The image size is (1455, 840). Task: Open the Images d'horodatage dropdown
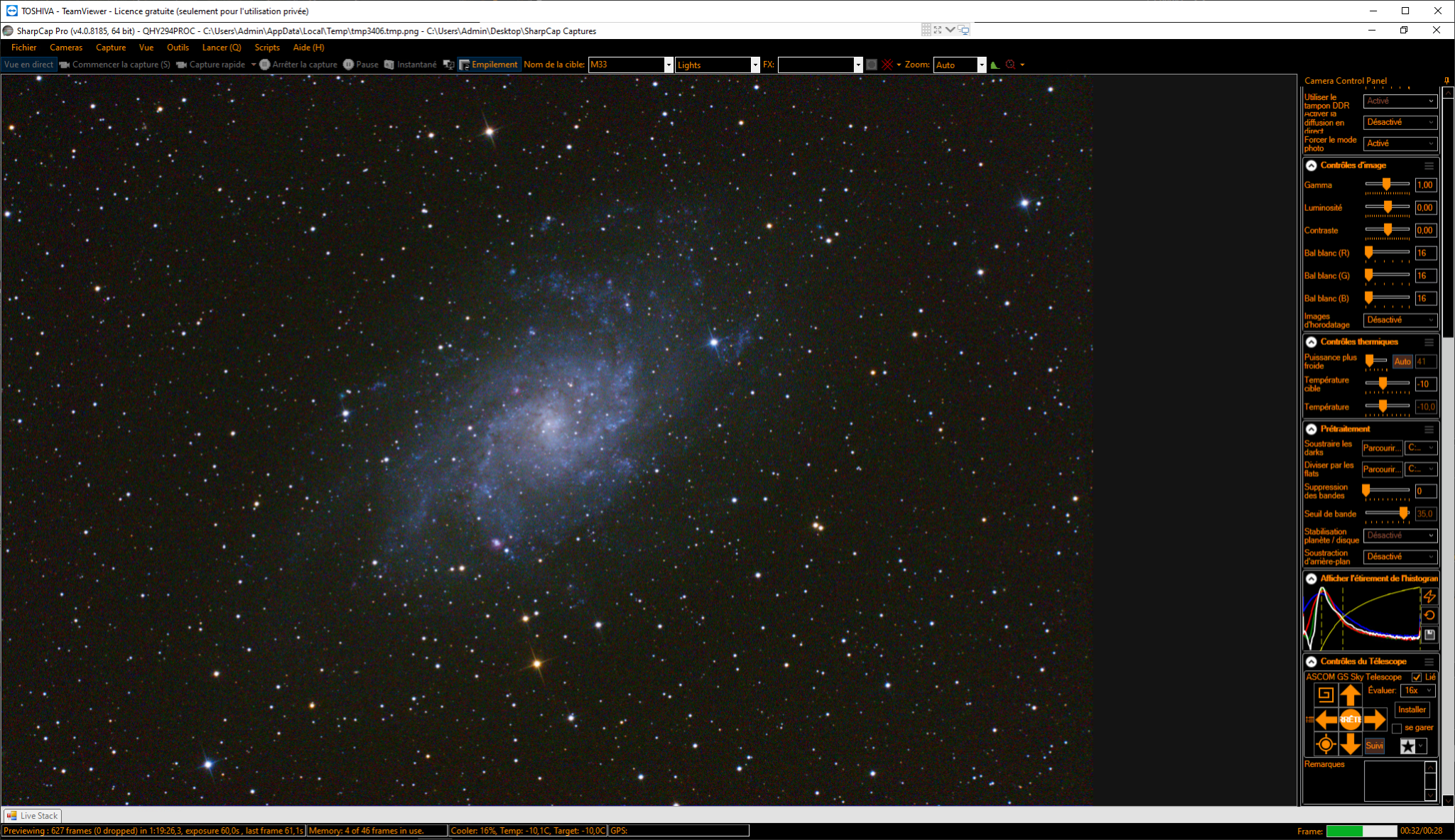(x=1400, y=320)
